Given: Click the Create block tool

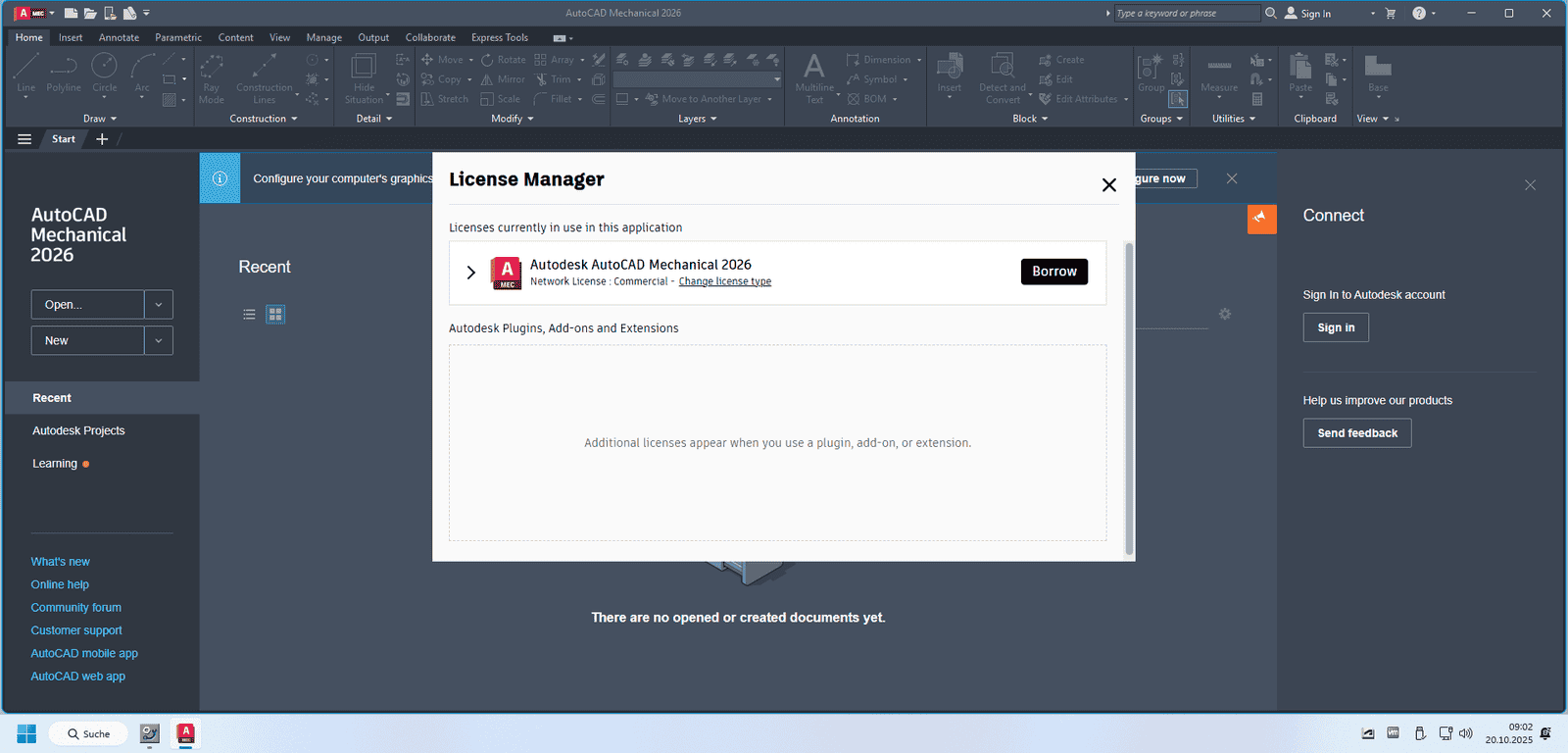Looking at the screenshot, I should [x=1061, y=60].
